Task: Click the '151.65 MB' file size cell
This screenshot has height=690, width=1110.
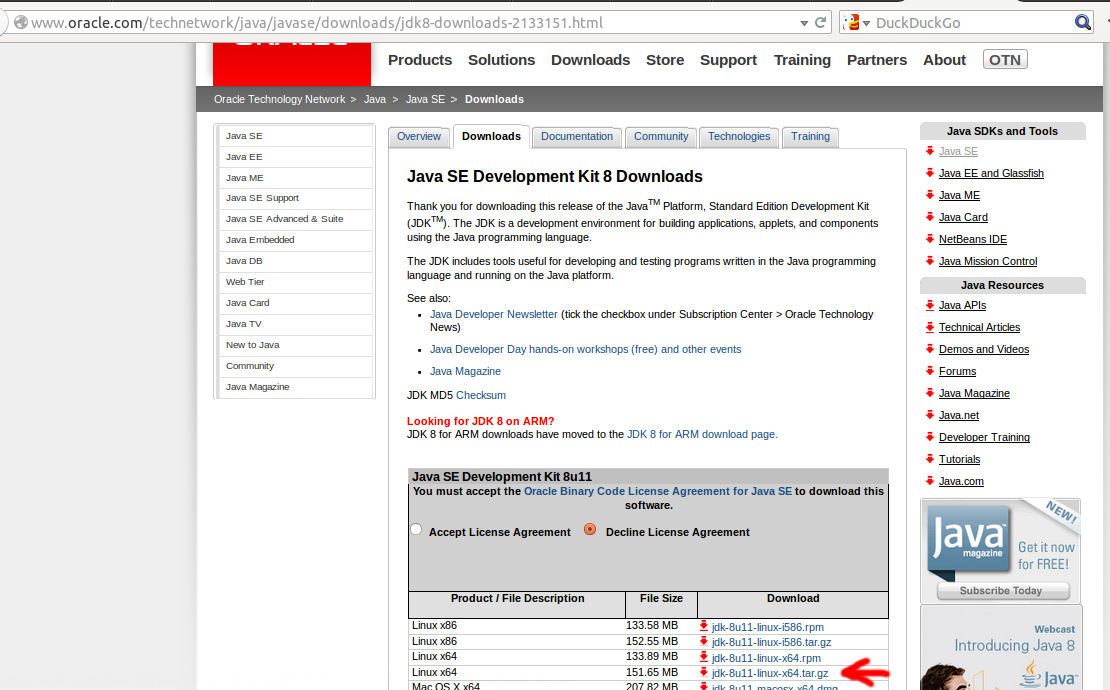Action: [x=652, y=672]
